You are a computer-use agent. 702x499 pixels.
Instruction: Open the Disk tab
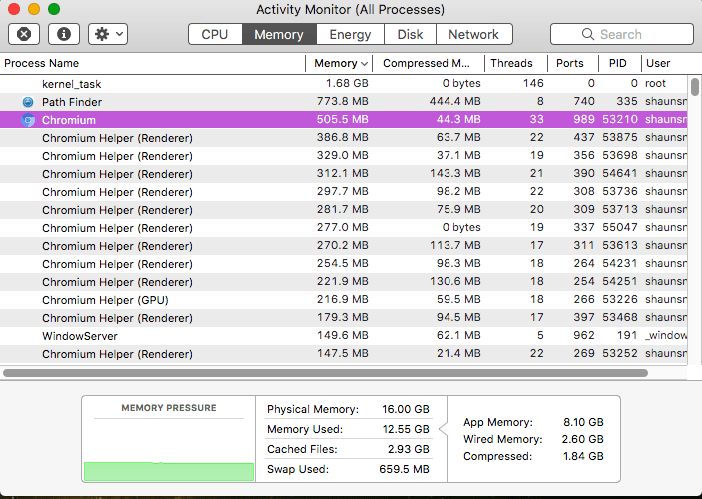(410, 34)
